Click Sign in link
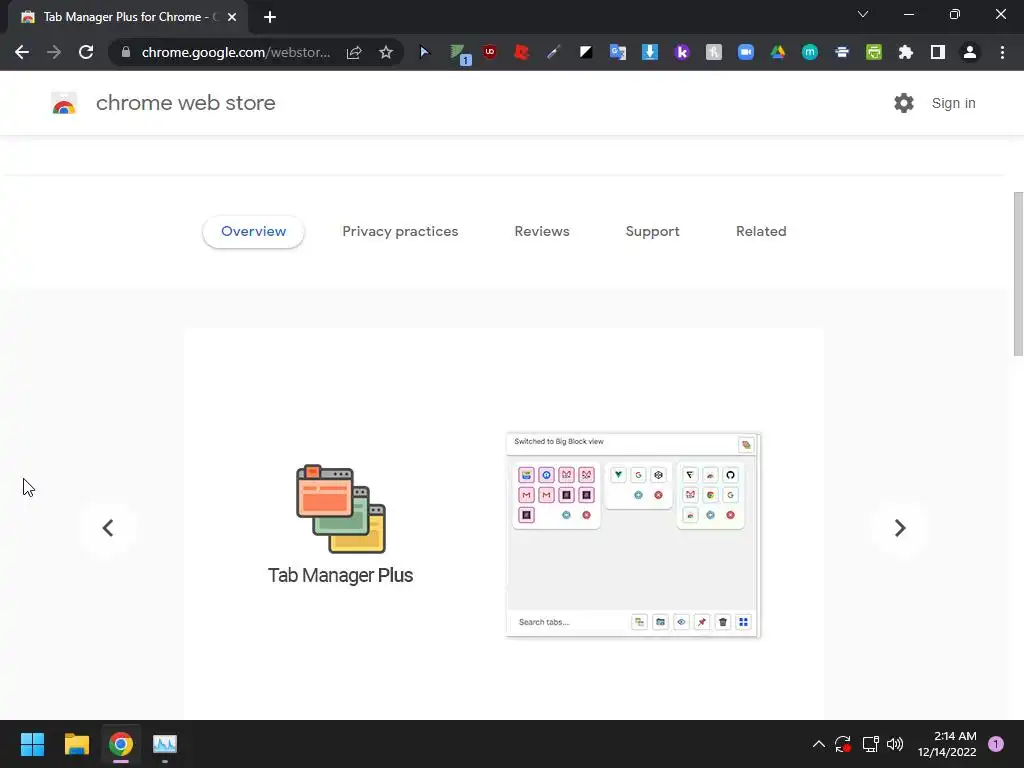Screen dimensions: 1024x768 coord(953,103)
